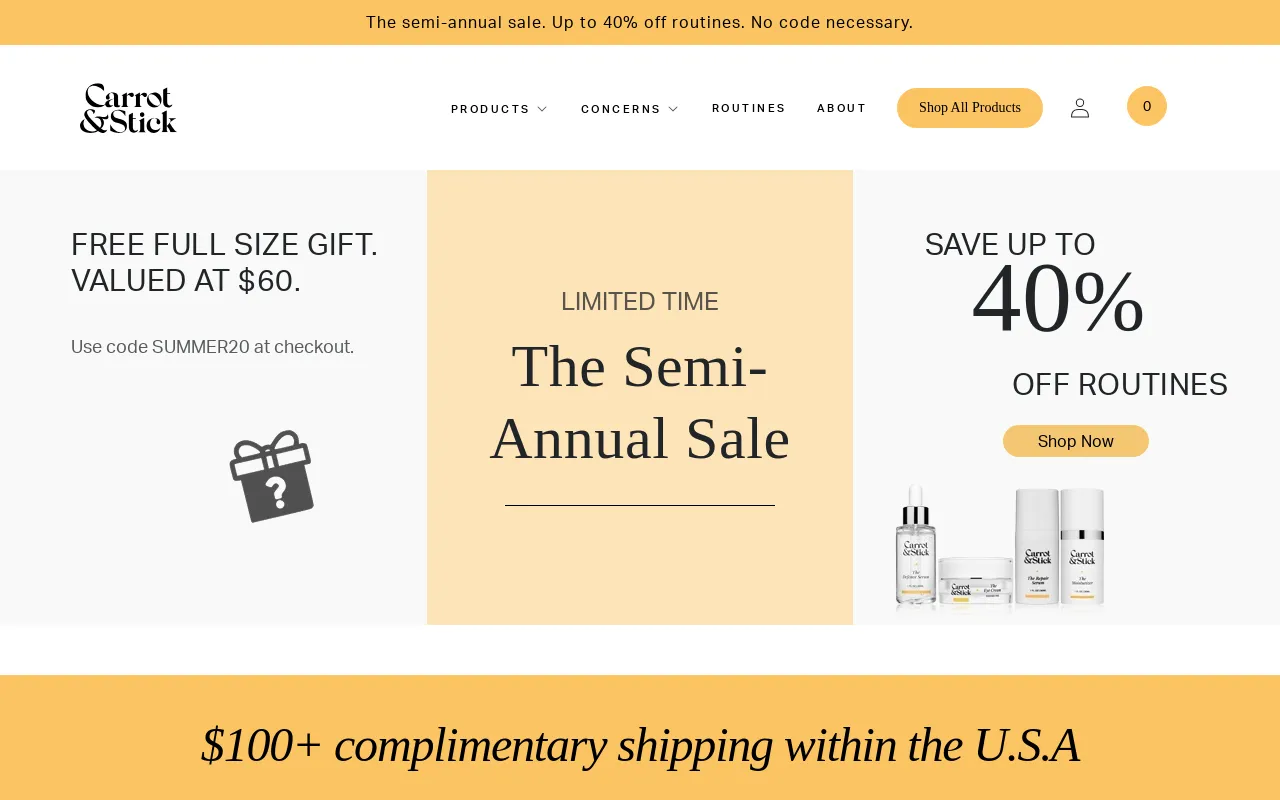Click the SUMMER20 code text

click(x=212, y=347)
